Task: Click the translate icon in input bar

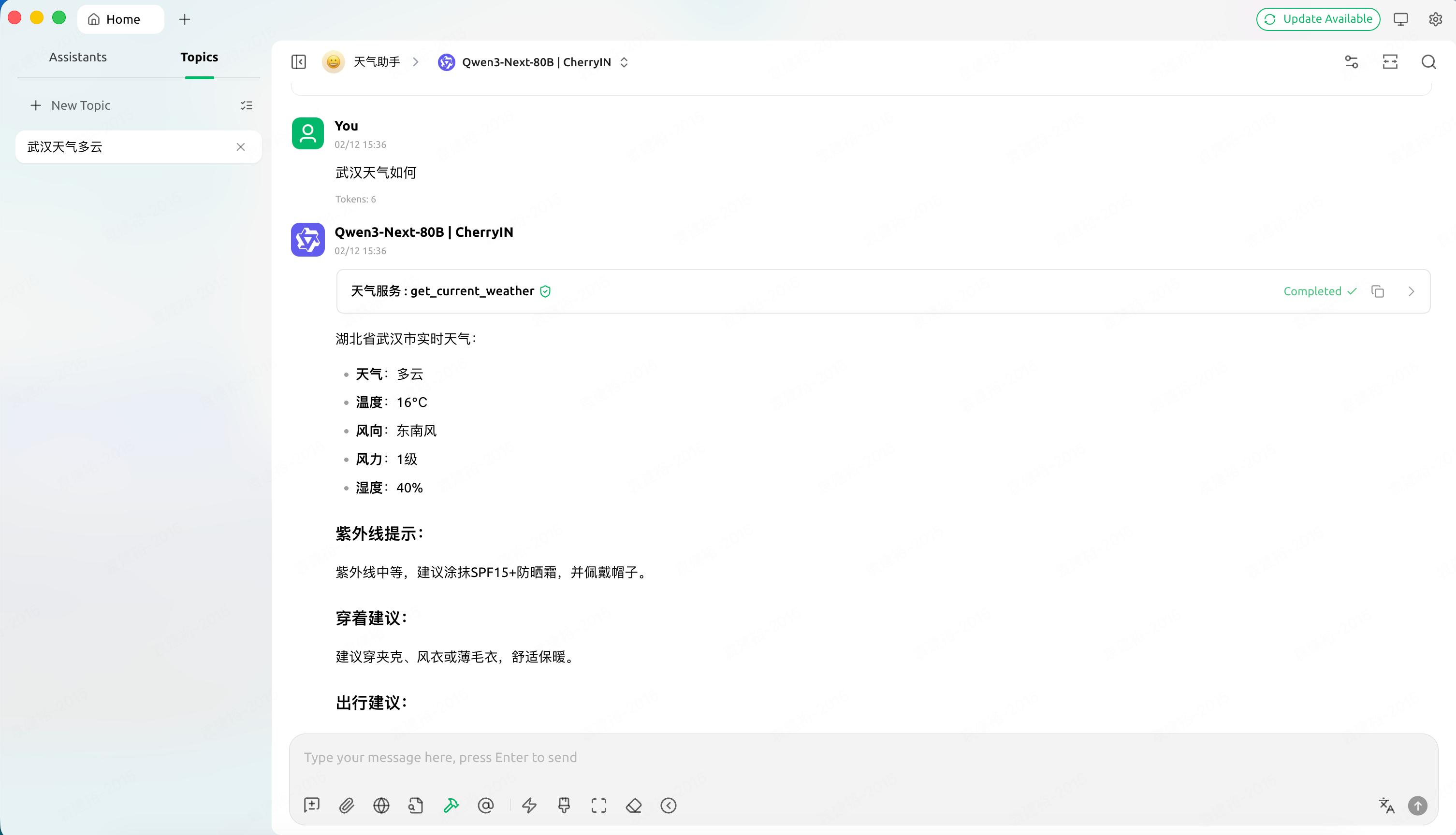Action: click(x=1386, y=806)
